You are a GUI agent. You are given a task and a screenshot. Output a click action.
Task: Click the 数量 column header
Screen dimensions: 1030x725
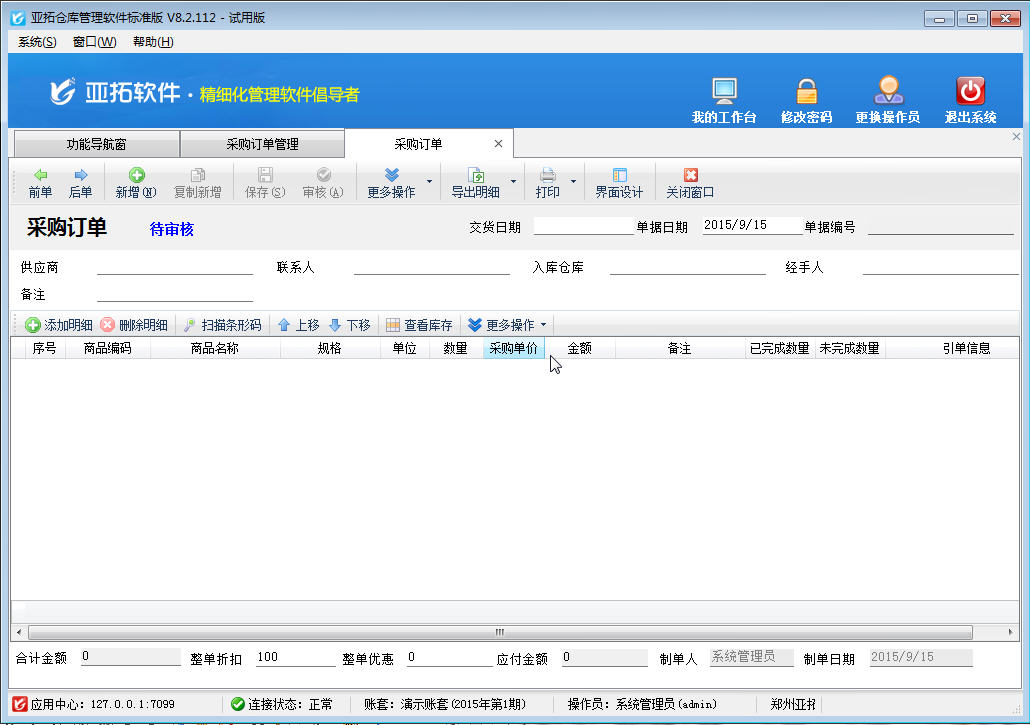455,348
